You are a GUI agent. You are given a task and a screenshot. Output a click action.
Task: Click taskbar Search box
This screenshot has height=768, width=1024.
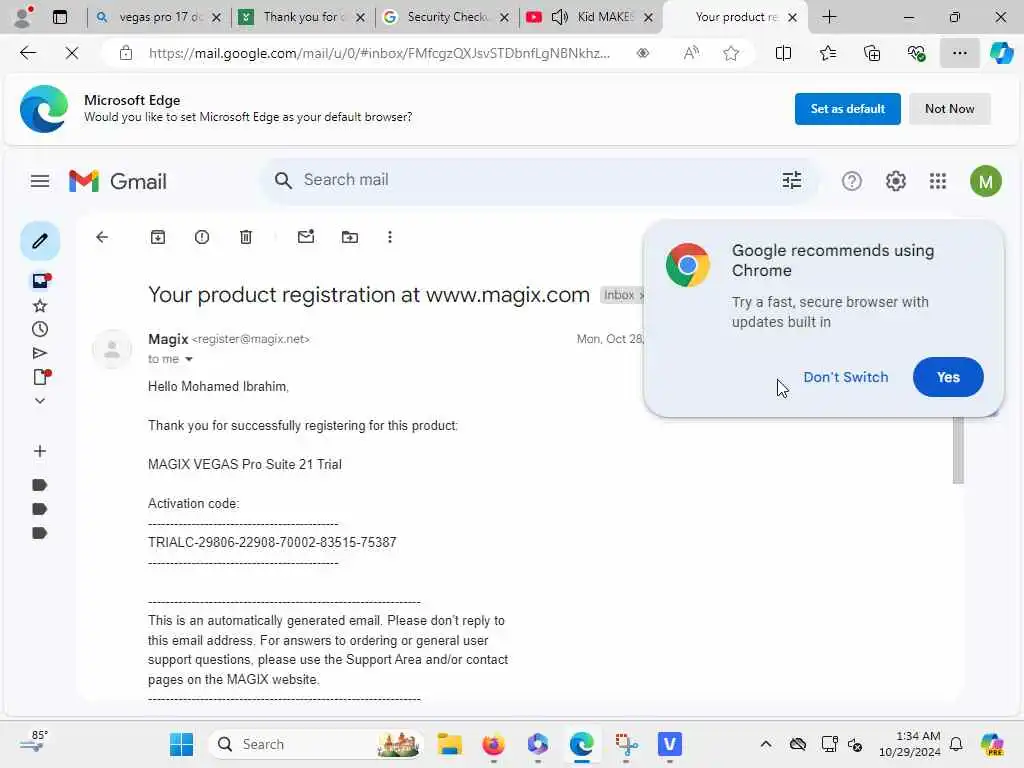316,744
